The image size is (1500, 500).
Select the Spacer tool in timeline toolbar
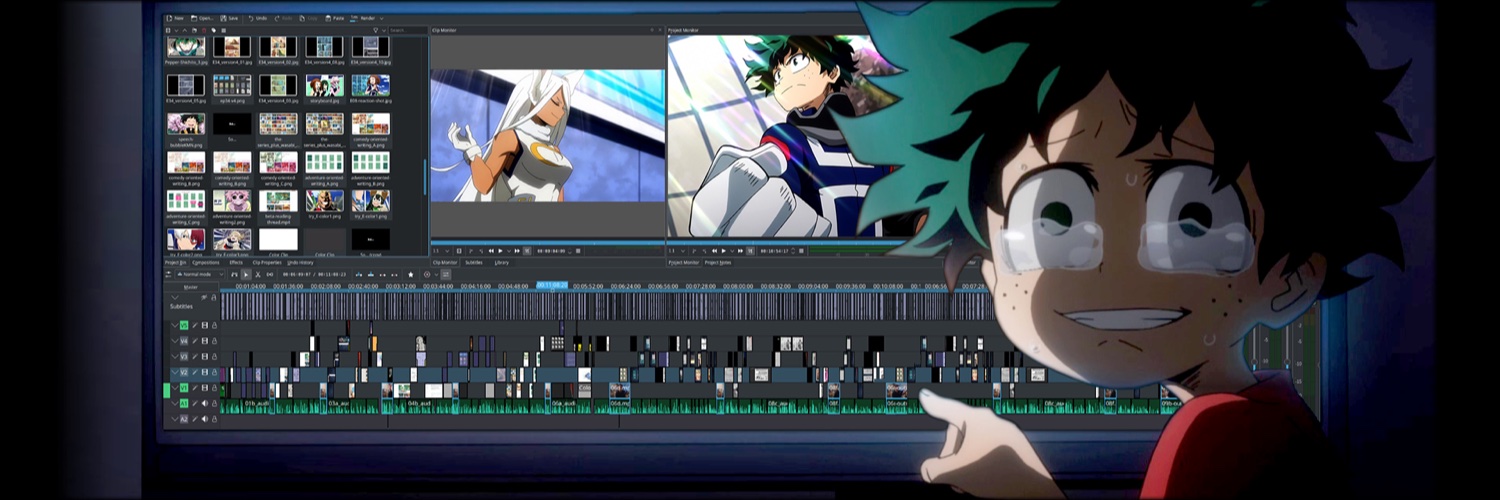270,274
